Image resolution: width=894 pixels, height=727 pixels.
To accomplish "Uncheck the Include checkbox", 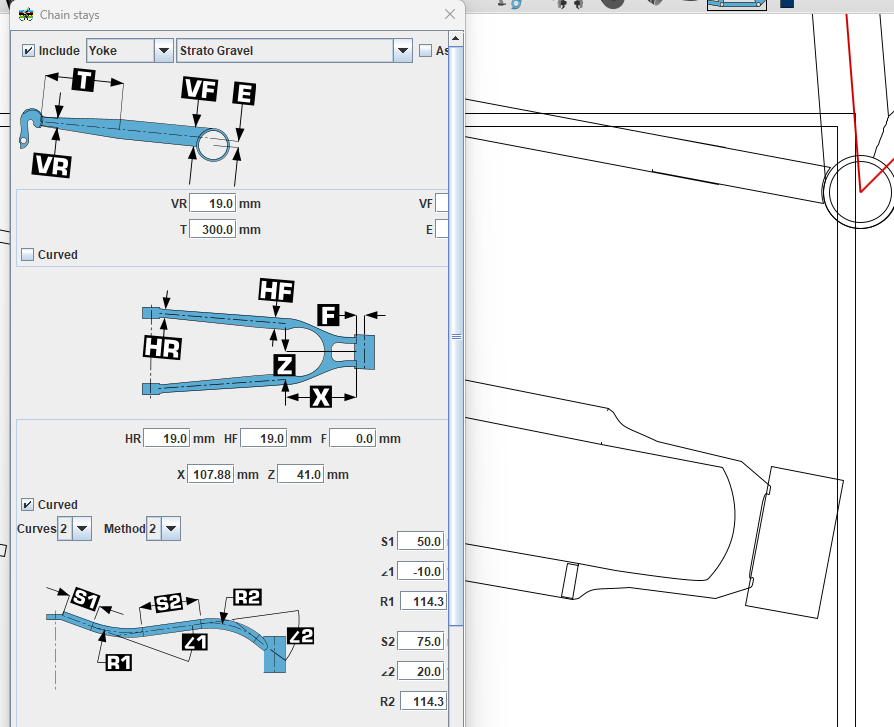I will click(28, 51).
